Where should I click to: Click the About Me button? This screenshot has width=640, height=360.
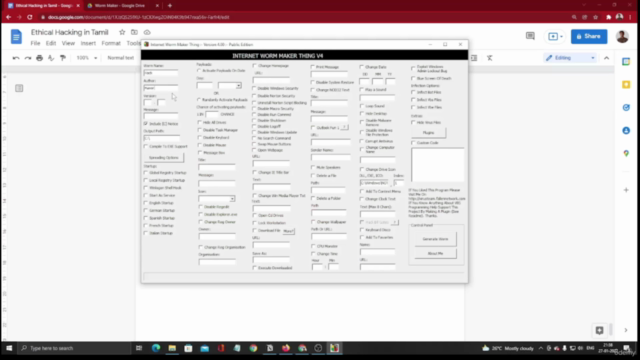coord(436,253)
